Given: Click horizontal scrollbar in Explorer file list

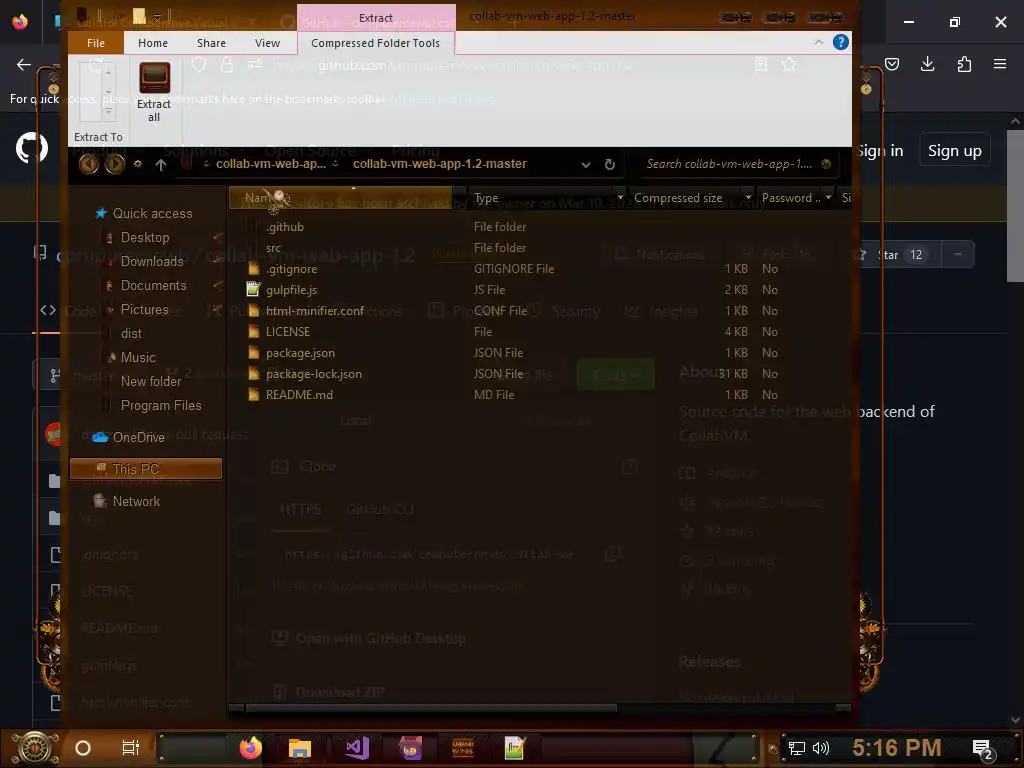Looking at the screenshot, I should [x=431, y=707].
